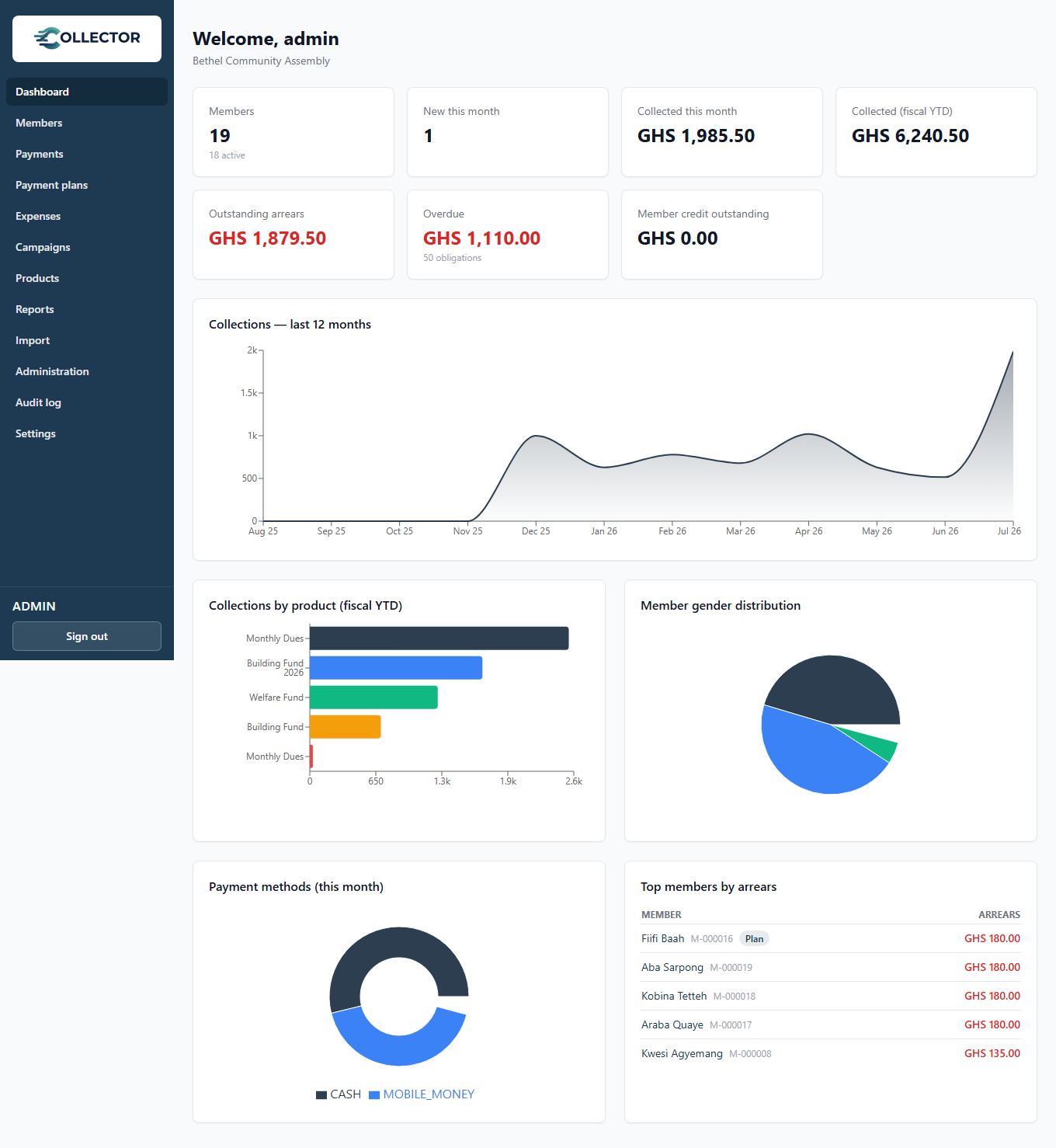
Task: Click the green Welfare Fund bar
Action: 373,697
